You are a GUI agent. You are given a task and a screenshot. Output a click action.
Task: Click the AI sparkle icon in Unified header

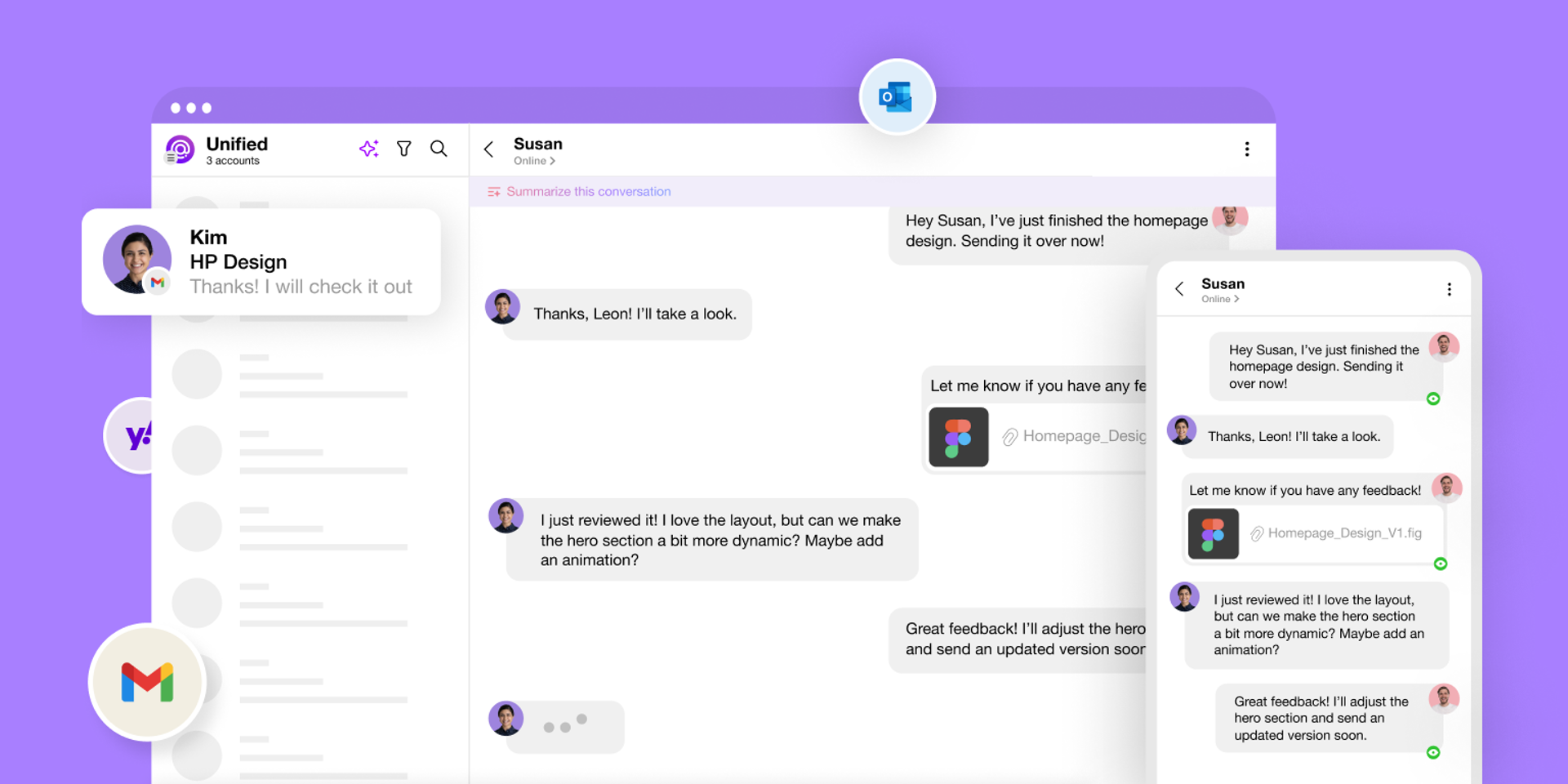point(369,149)
